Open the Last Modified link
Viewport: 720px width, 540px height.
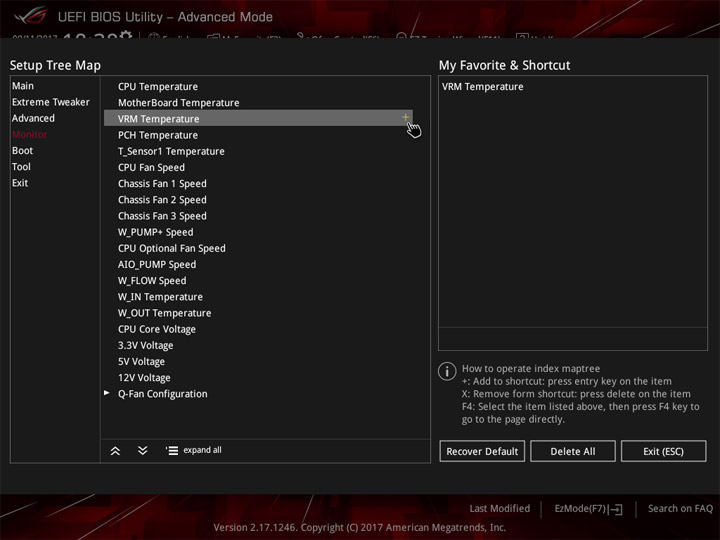pos(500,509)
